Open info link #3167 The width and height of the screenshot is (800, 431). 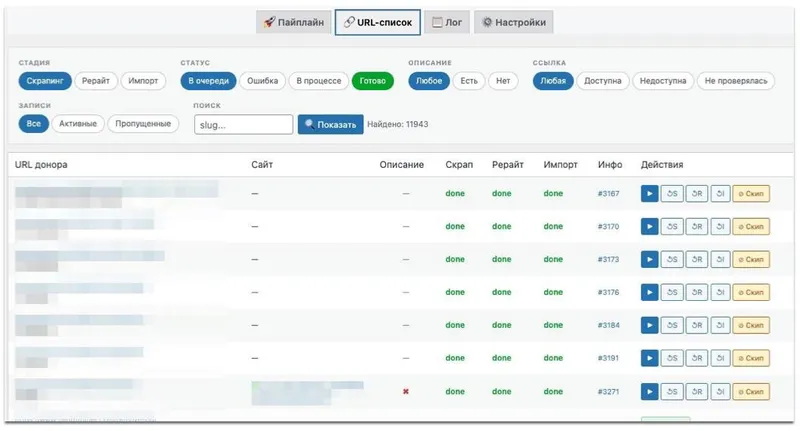pos(609,194)
